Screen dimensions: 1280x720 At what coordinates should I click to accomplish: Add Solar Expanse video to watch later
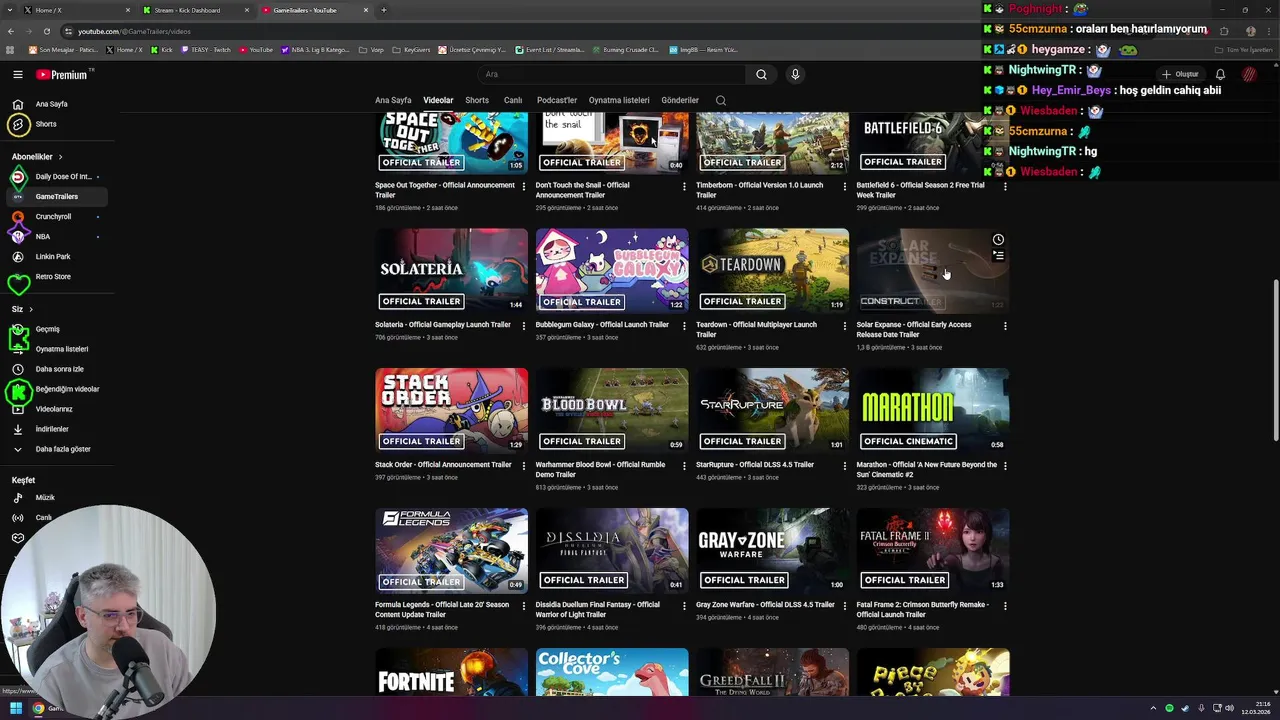[x=998, y=240]
